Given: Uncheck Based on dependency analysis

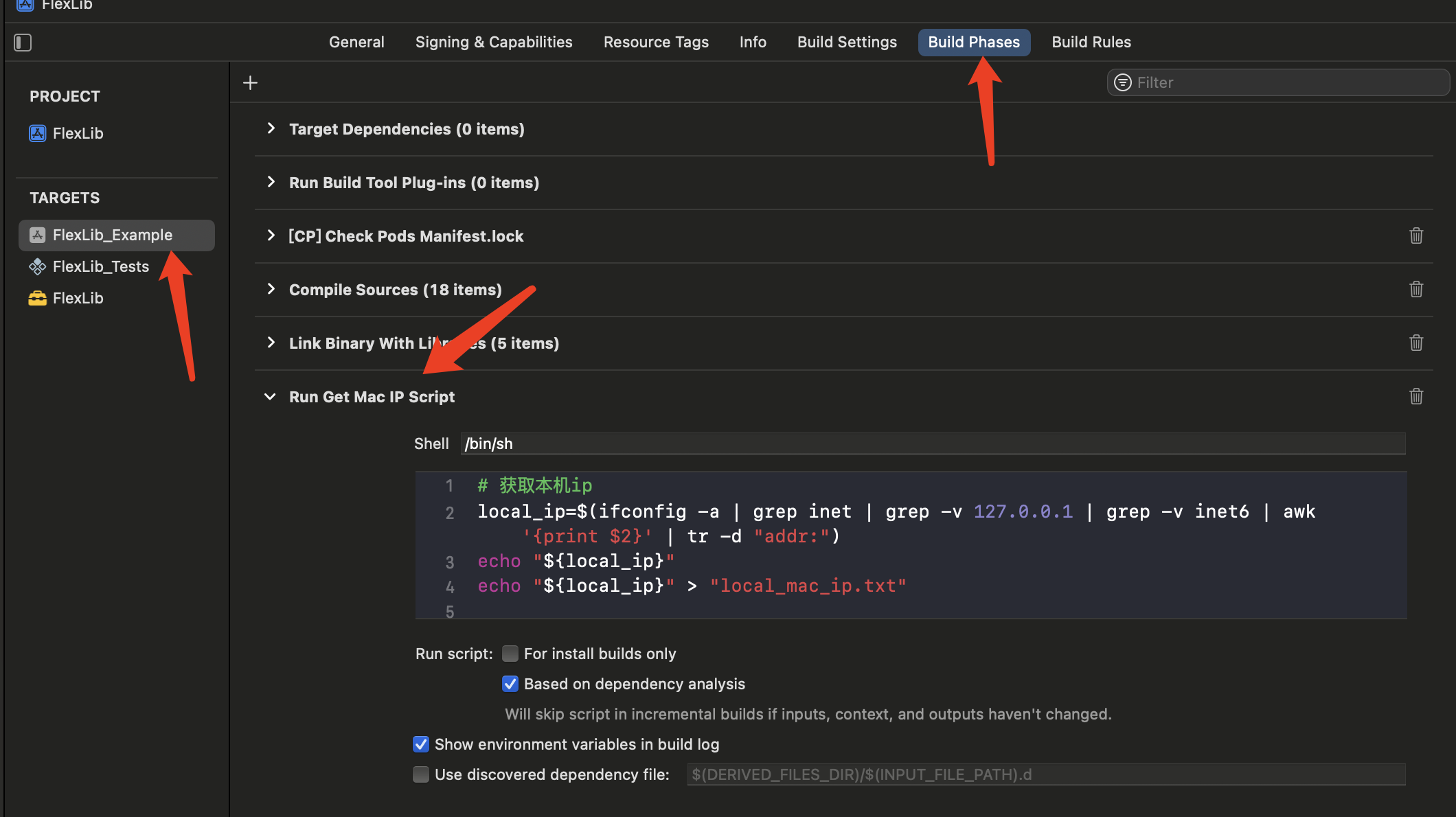Looking at the screenshot, I should (510, 684).
